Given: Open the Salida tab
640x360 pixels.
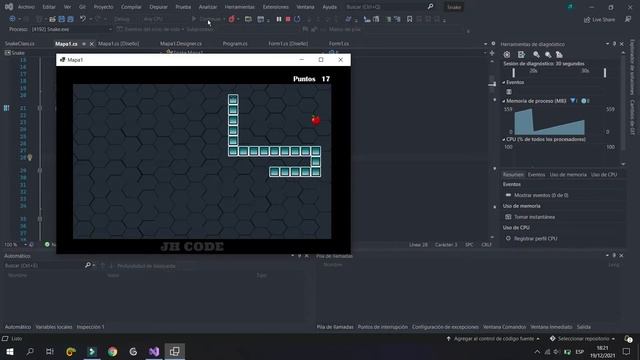Looking at the screenshot, I should click(584, 327).
